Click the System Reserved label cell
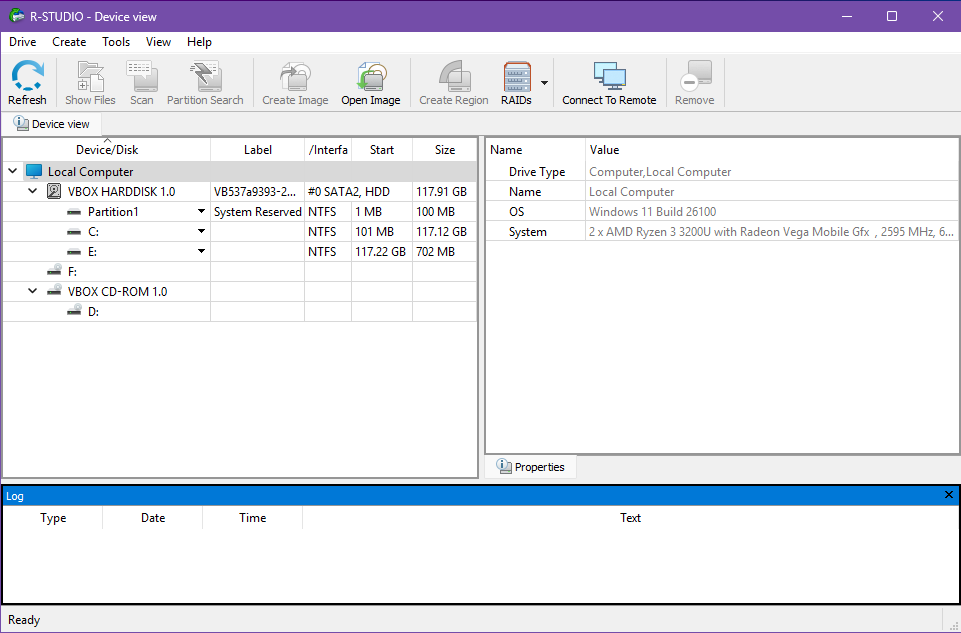961x633 pixels. [x=257, y=212]
